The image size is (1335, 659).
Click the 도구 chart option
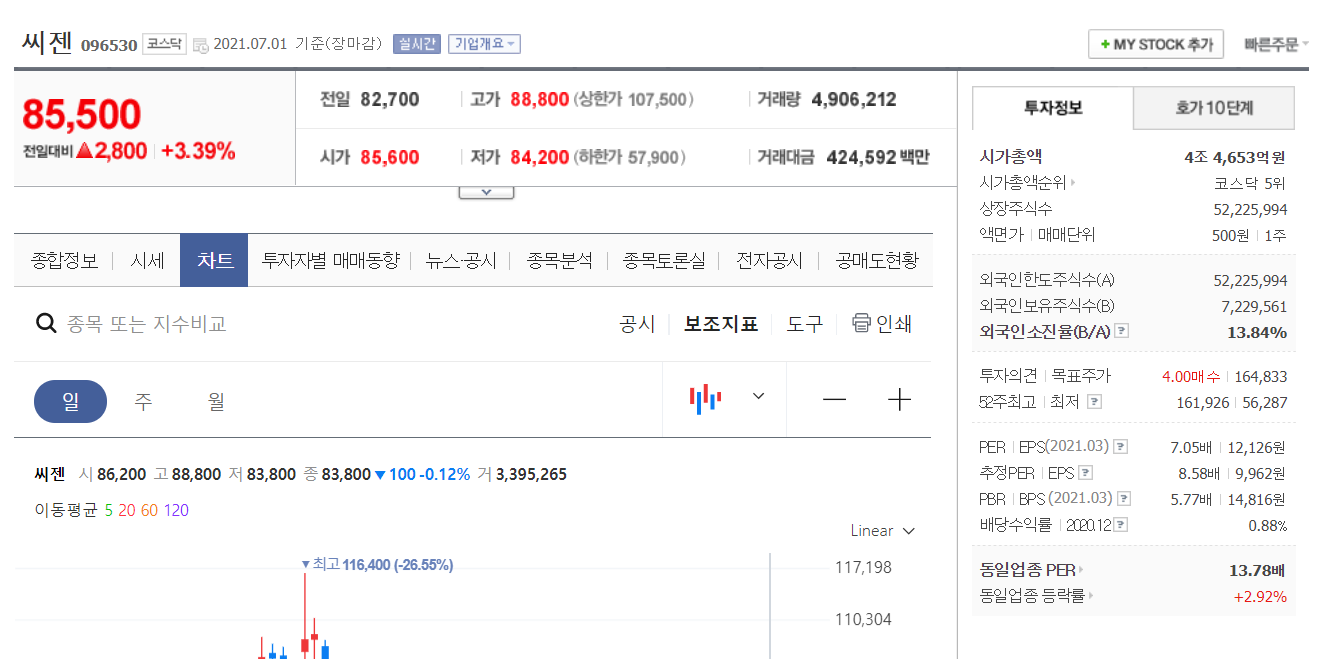tap(804, 323)
